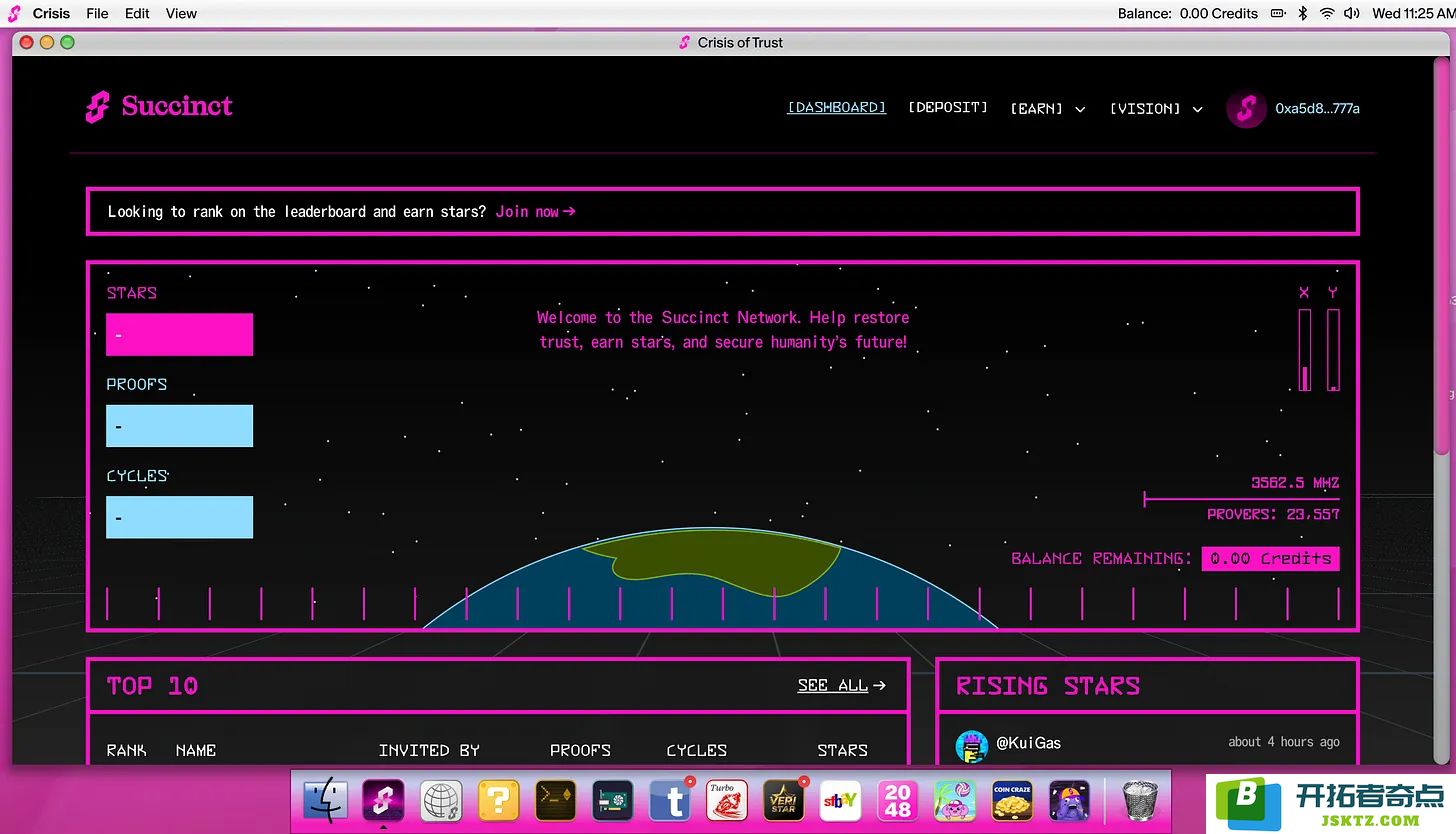This screenshot has height=834, width=1456.
Task: Launch Coin Craze from the dock
Action: (x=1012, y=801)
